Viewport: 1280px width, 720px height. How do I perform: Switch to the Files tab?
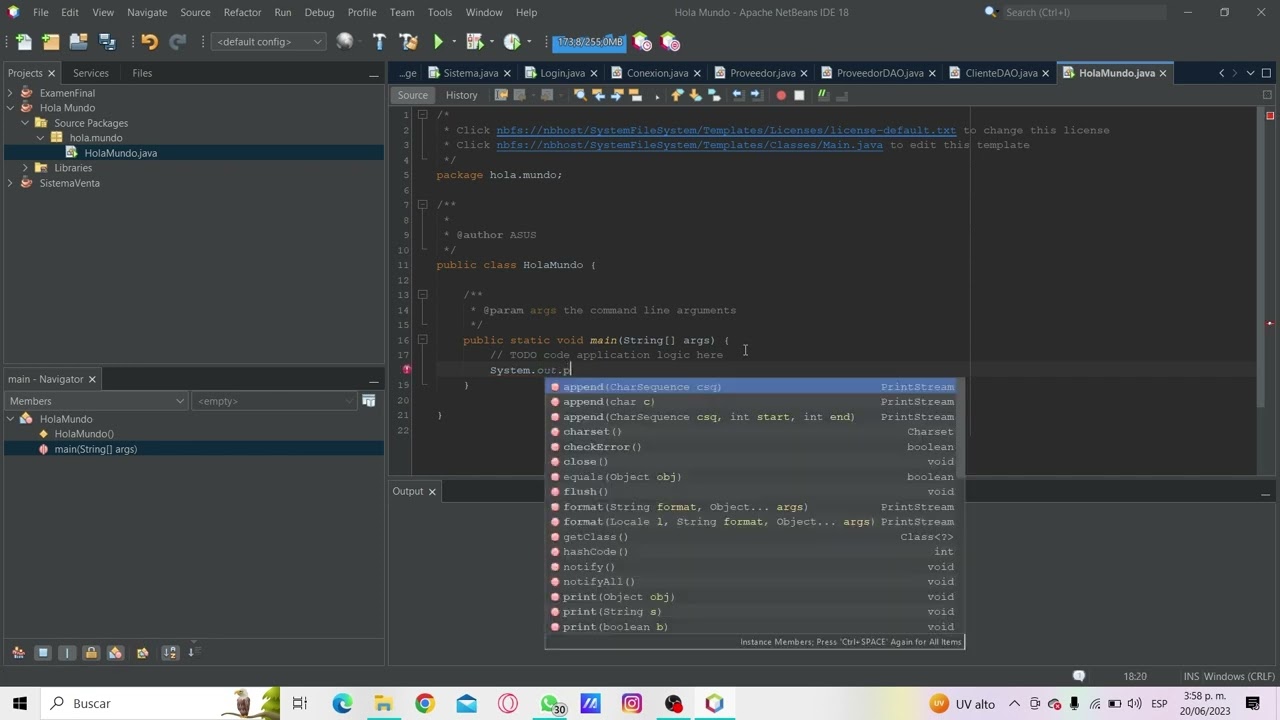coord(142,73)
